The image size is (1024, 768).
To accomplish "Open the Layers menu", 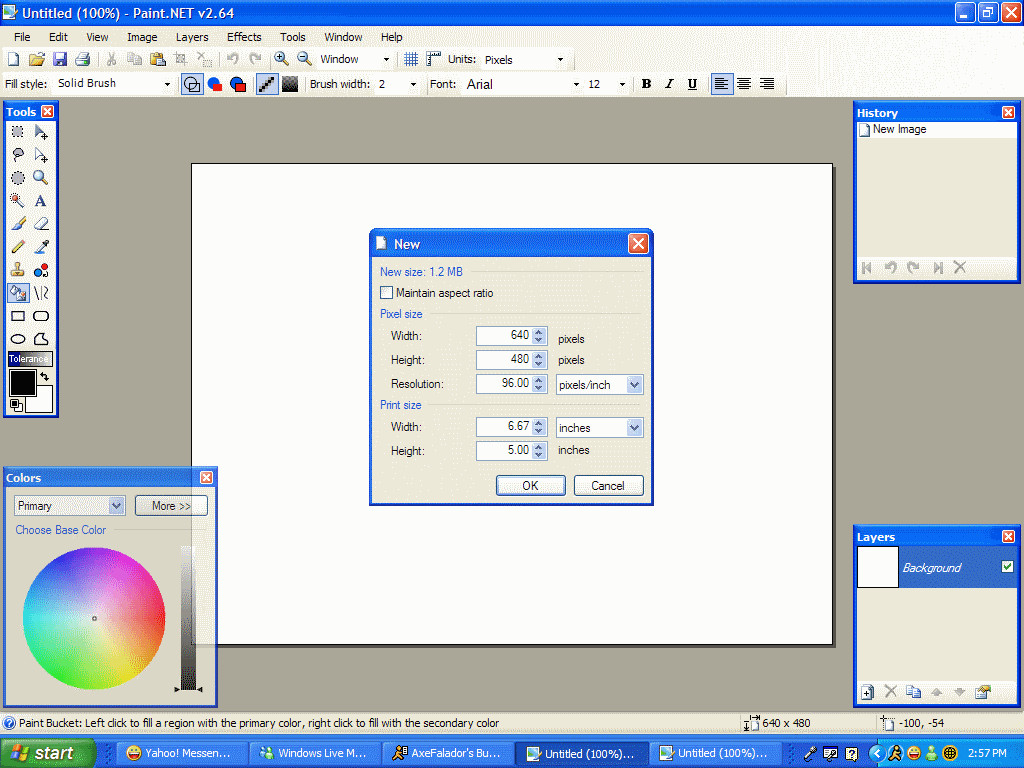I will click(192, 37).
